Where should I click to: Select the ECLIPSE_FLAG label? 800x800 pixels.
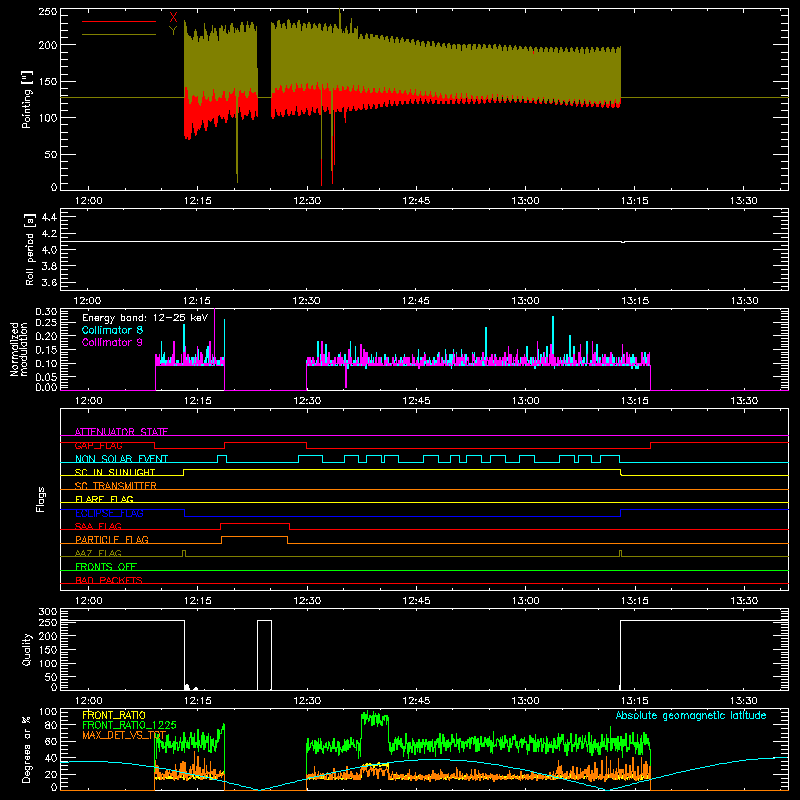109,513
